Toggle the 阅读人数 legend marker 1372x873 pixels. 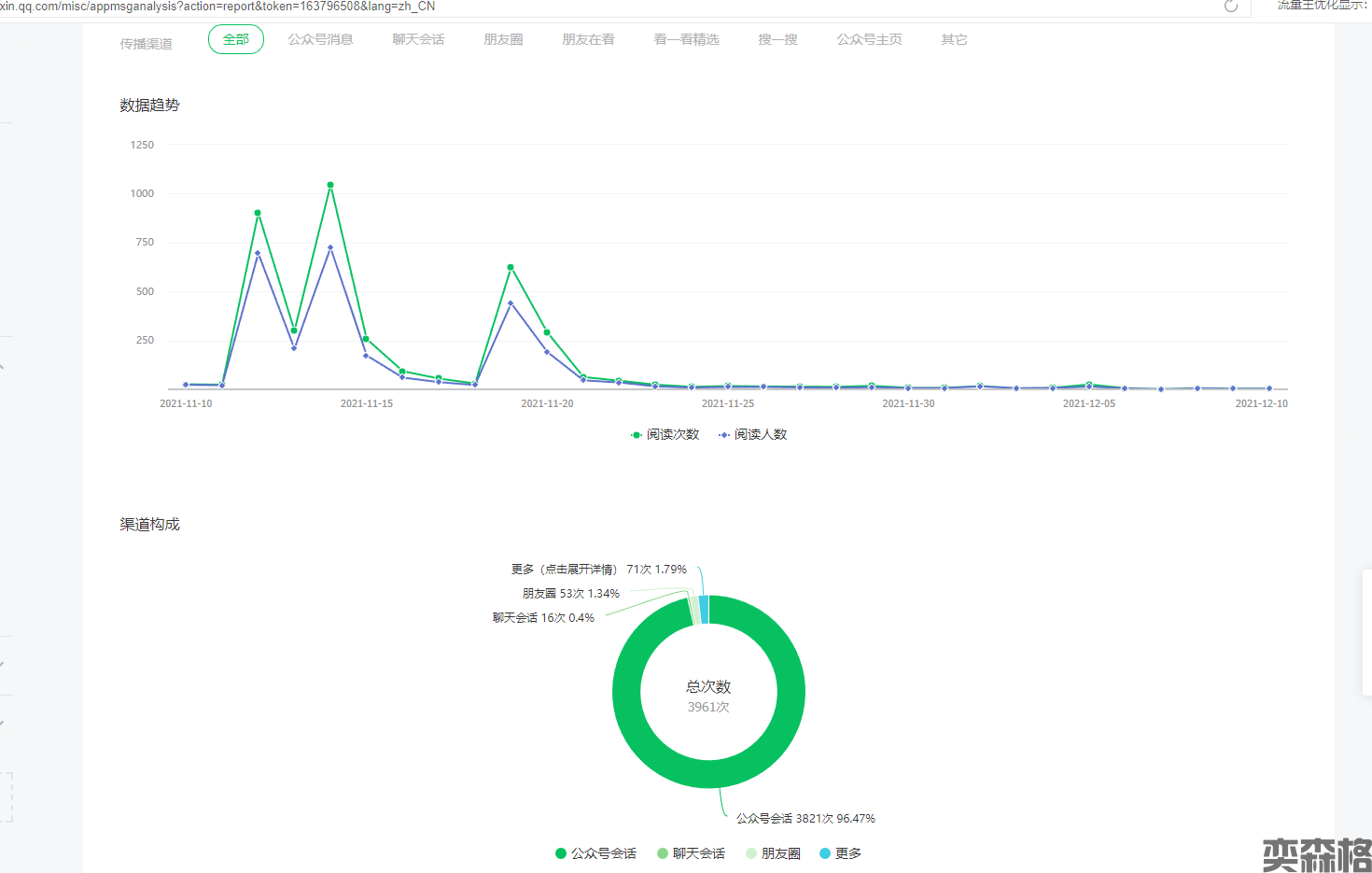tap(724, 435)
